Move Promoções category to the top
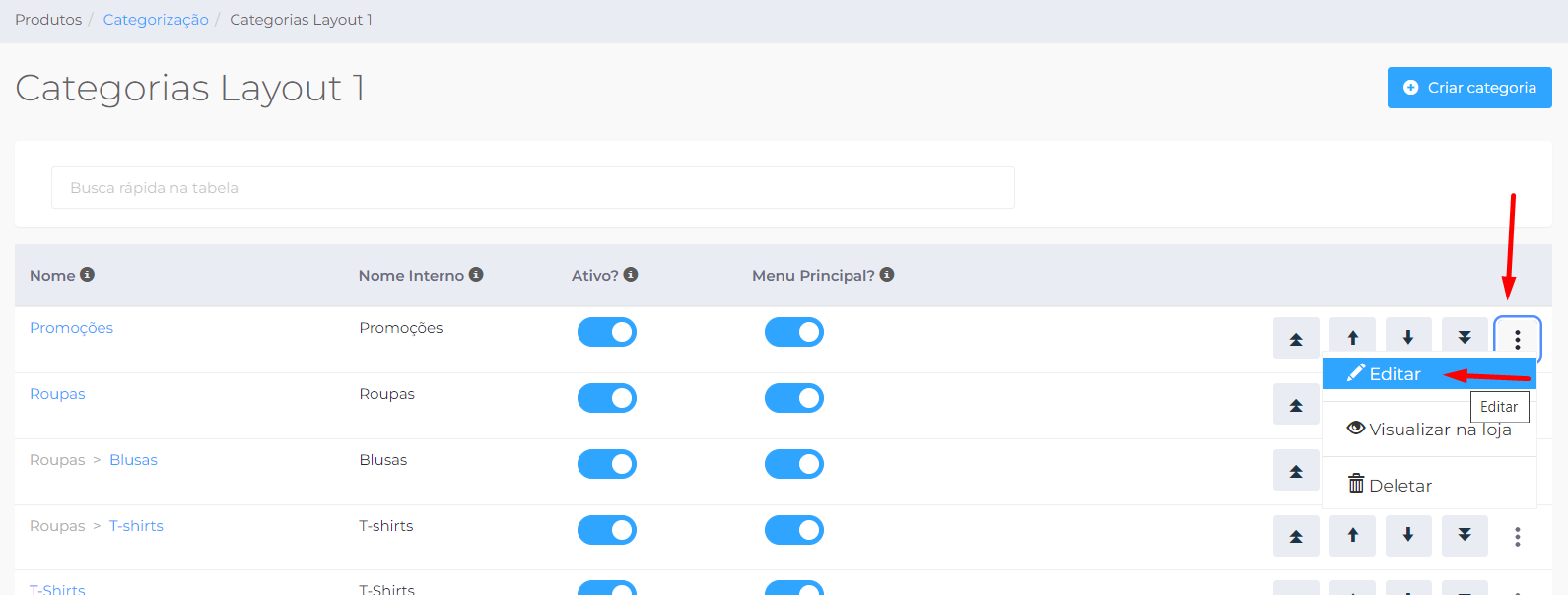Screen dimensions: 1568x595 pos(1296,338)
